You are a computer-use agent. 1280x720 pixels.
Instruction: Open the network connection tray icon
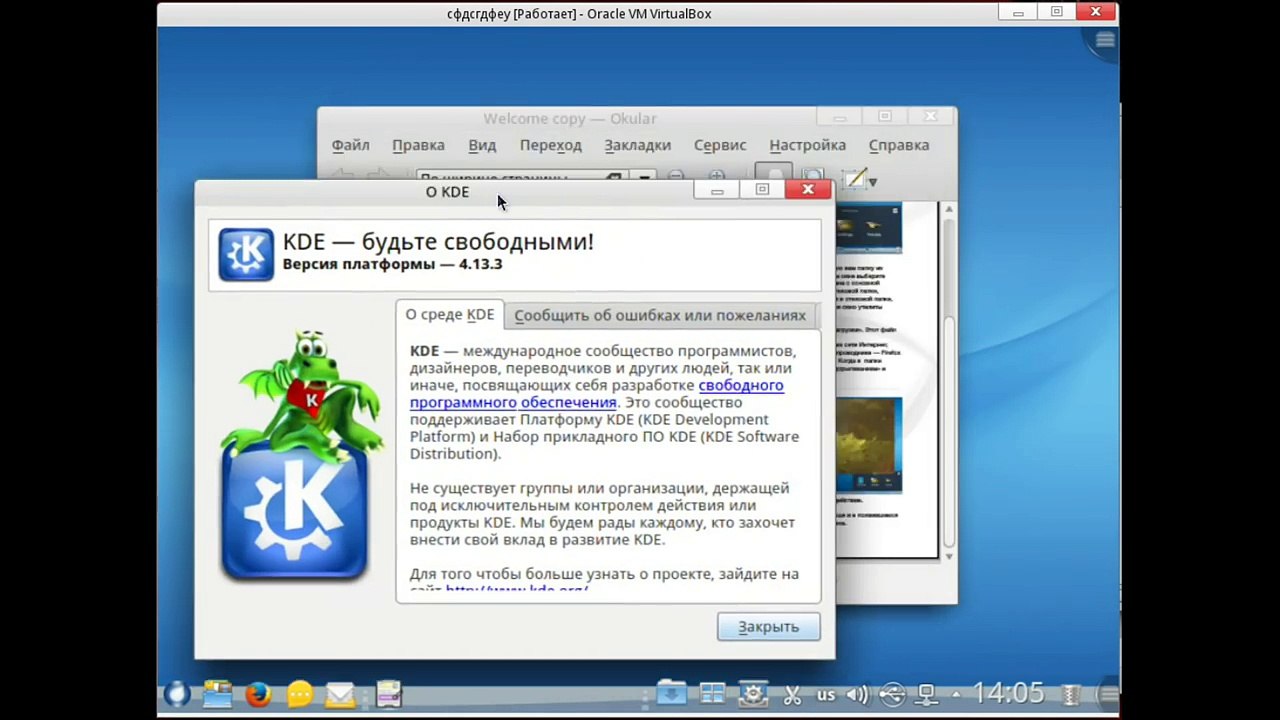coord(927,694)
